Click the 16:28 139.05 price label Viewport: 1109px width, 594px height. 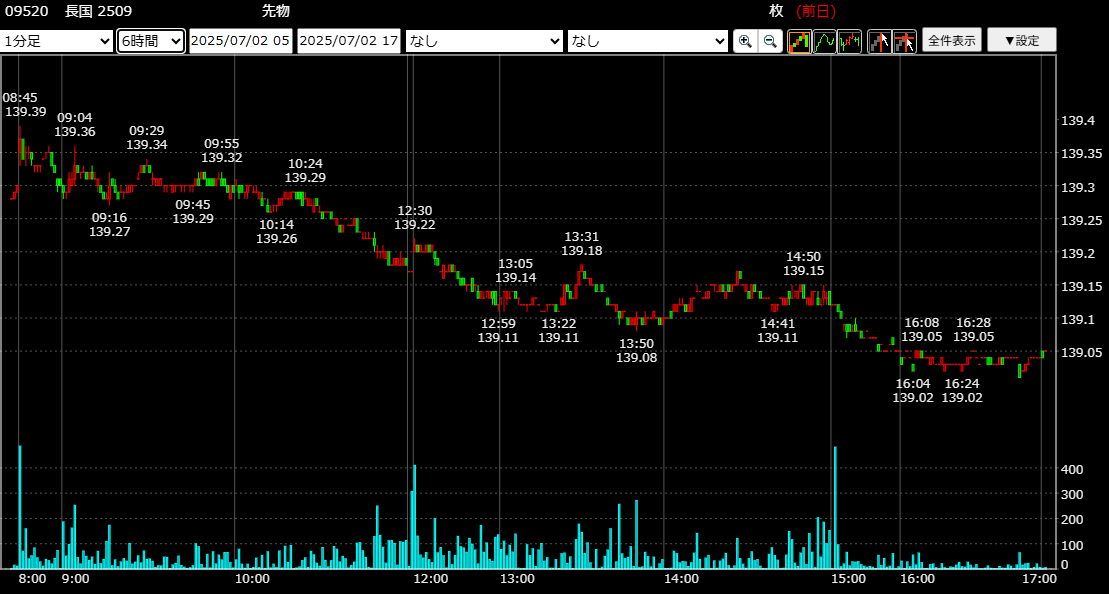[x=973, y=330]
